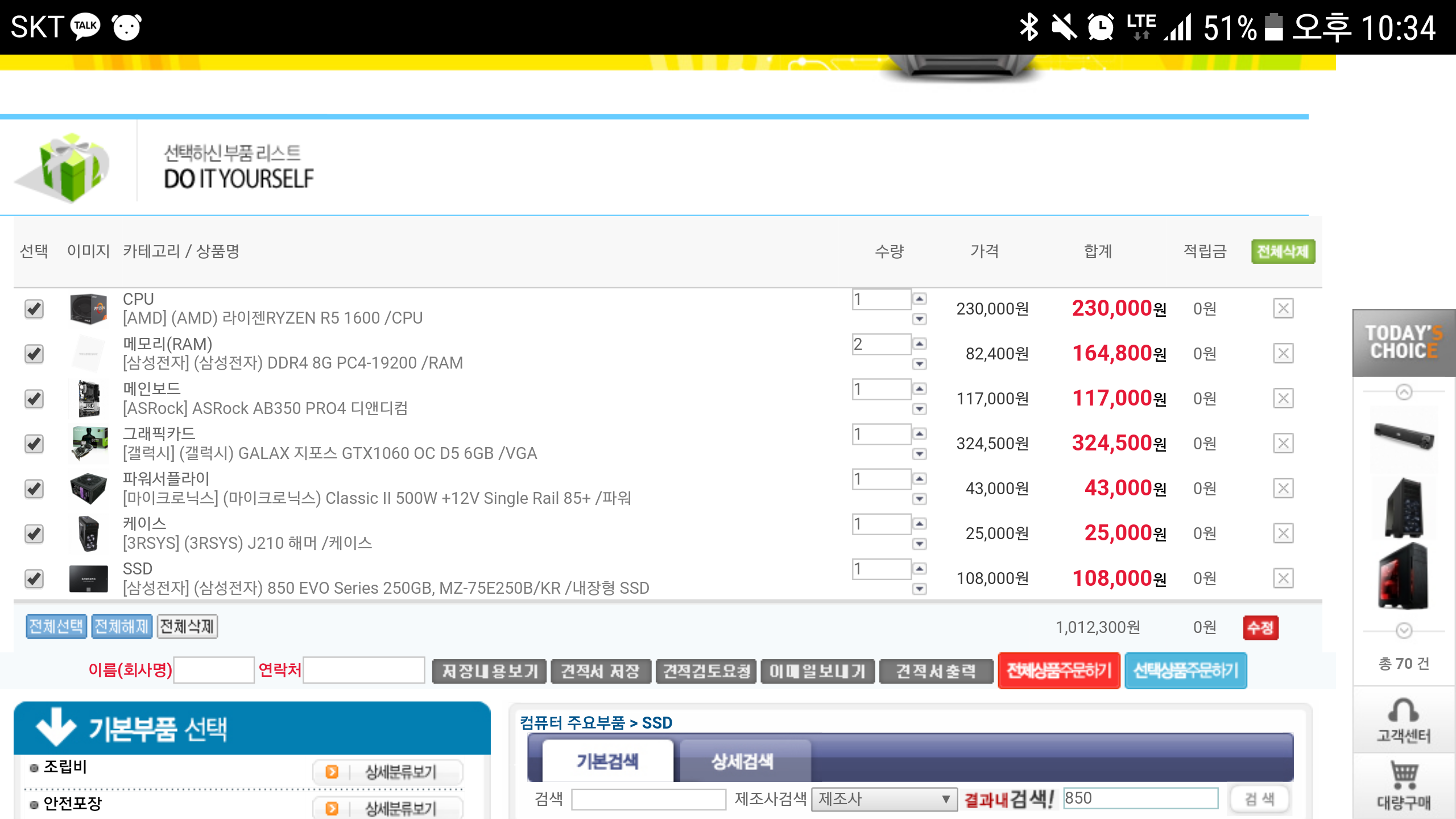Expand 조립비 상세분류보기
Viewport: 1456px width, 819px height.
387,772
